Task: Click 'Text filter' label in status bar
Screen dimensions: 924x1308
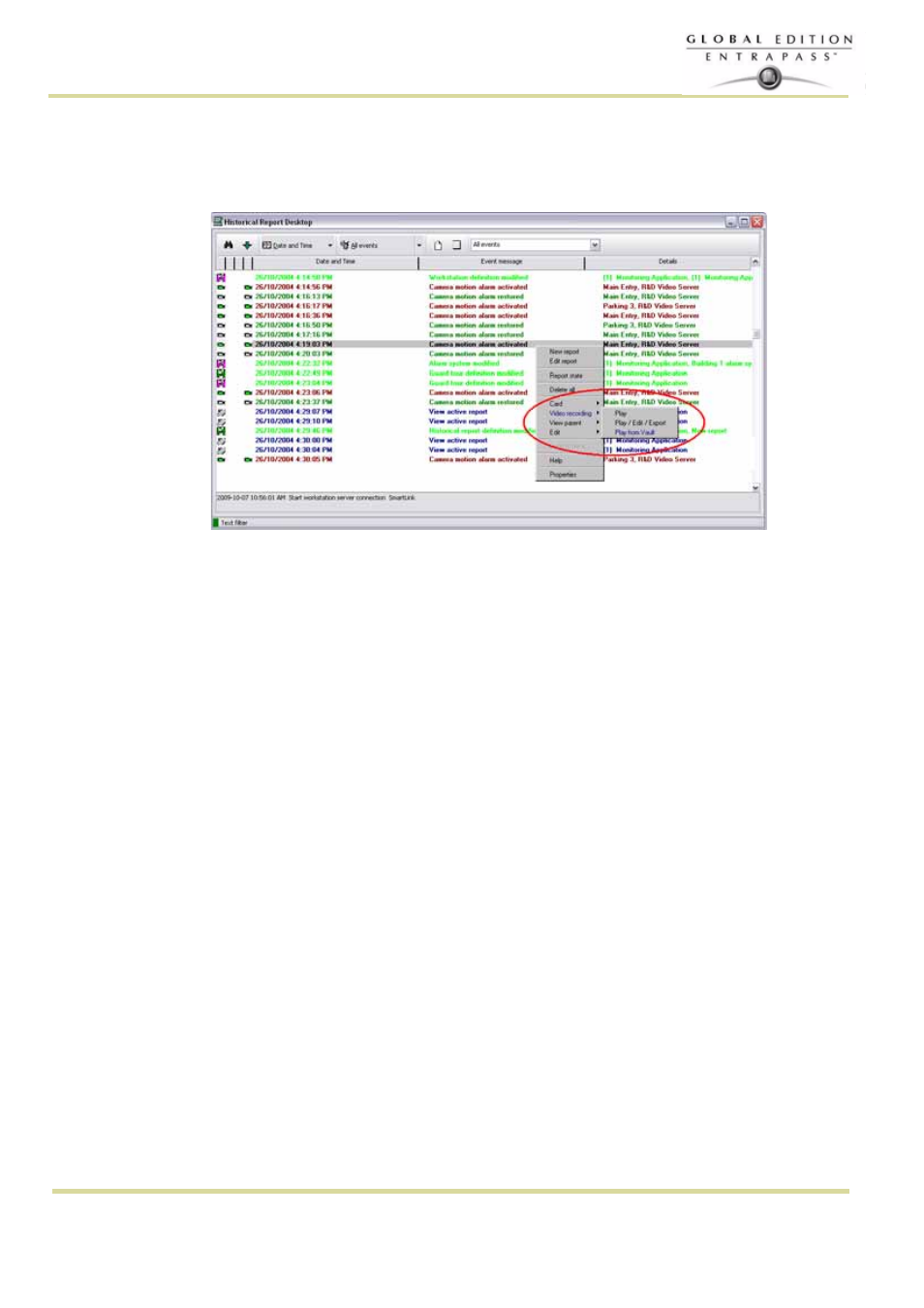Action: click(234, 523)
